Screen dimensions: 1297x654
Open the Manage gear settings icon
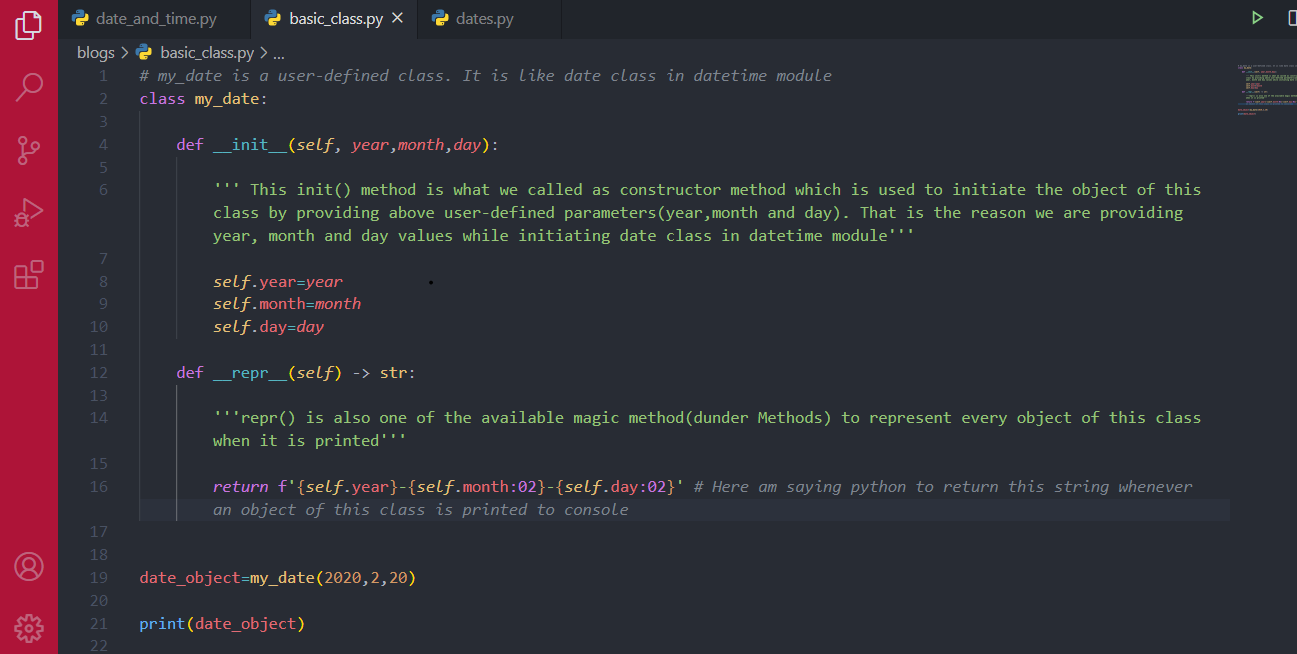pyautogui.click(x=29, y=628)
